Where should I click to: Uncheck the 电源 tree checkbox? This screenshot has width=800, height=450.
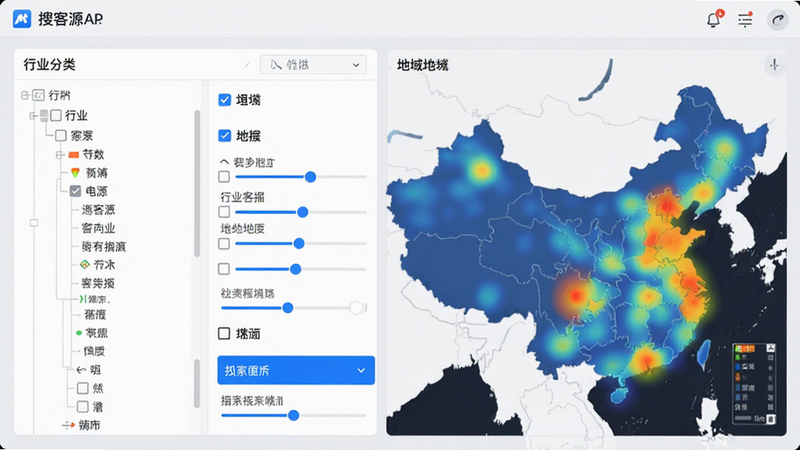click(x=76, y=191)
